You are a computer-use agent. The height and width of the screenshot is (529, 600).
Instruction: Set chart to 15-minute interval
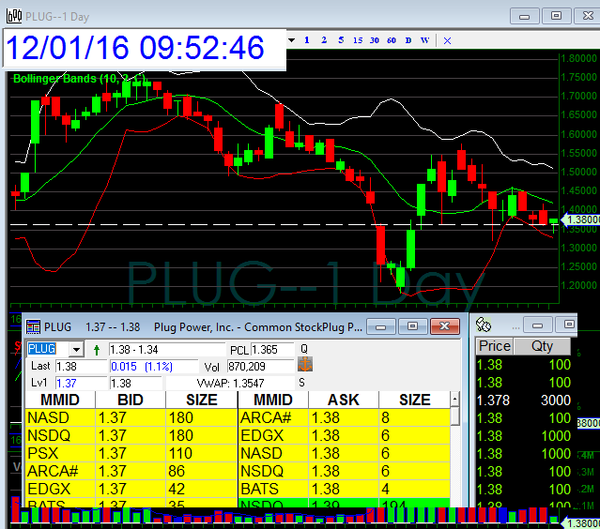(x=357, y=40)
